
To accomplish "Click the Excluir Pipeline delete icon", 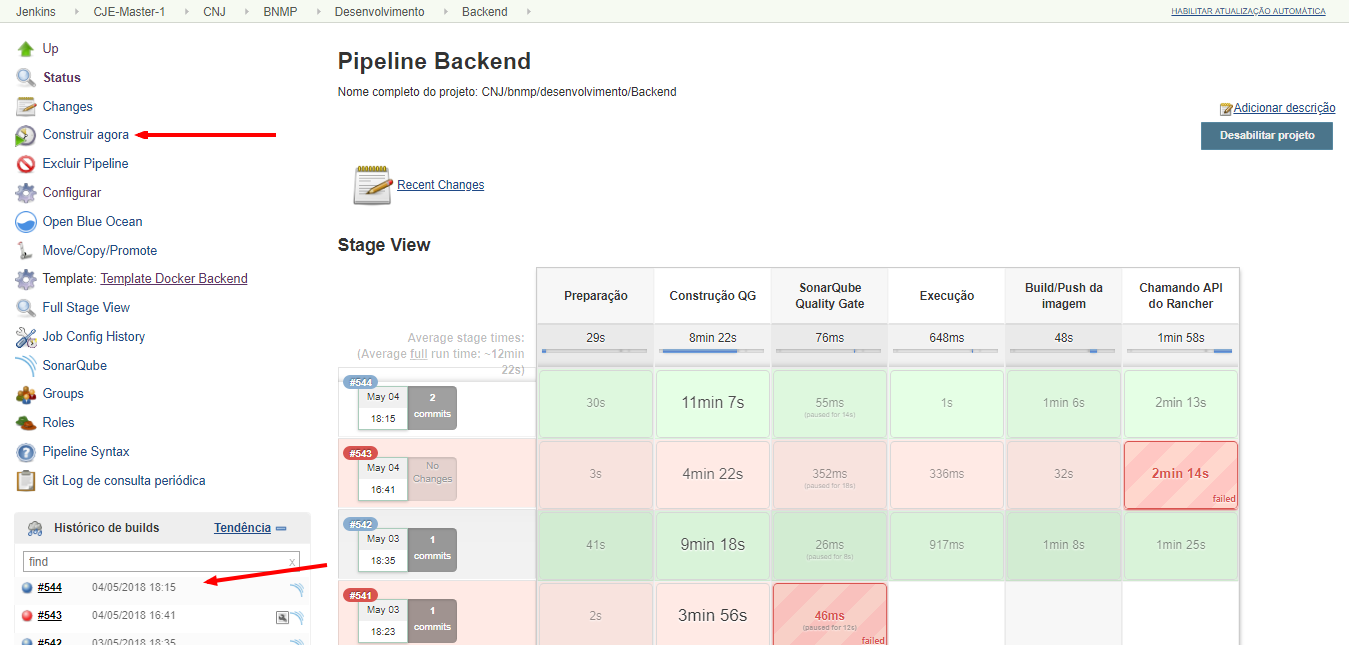I will [x=25, y=164].
